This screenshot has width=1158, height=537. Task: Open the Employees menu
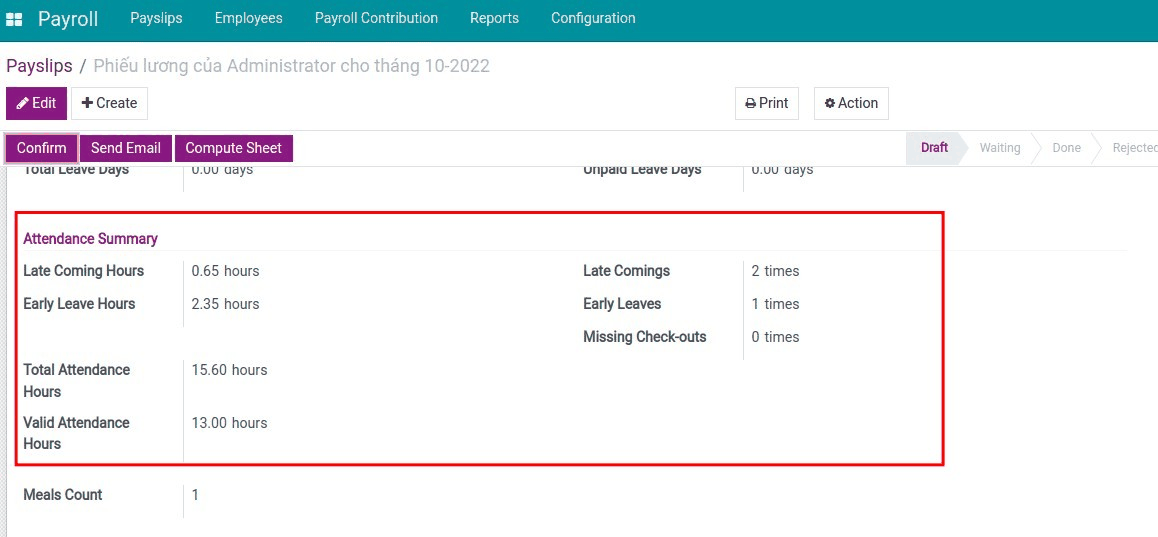coord(249,18)
